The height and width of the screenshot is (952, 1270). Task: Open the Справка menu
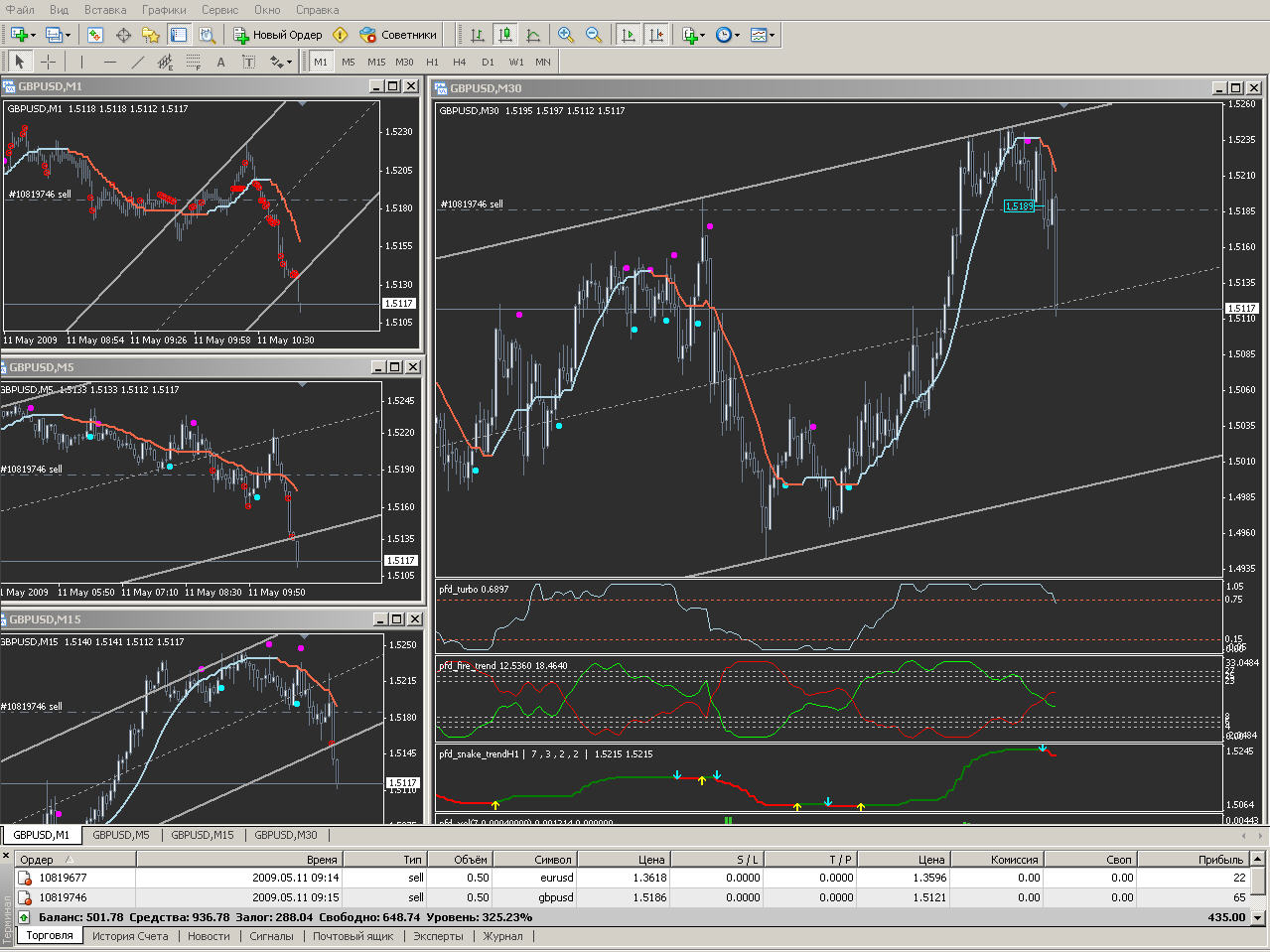[x=318, y=10]
